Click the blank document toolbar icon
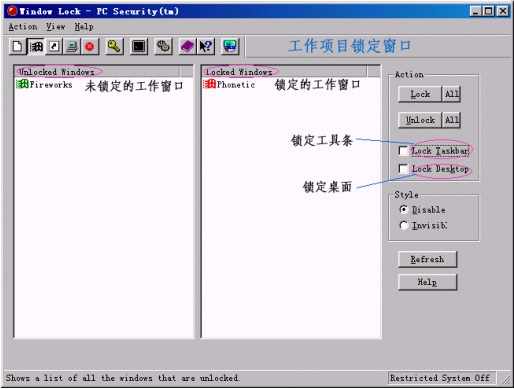Viewport: 514px width, 389px height. [x=17, y=46]
